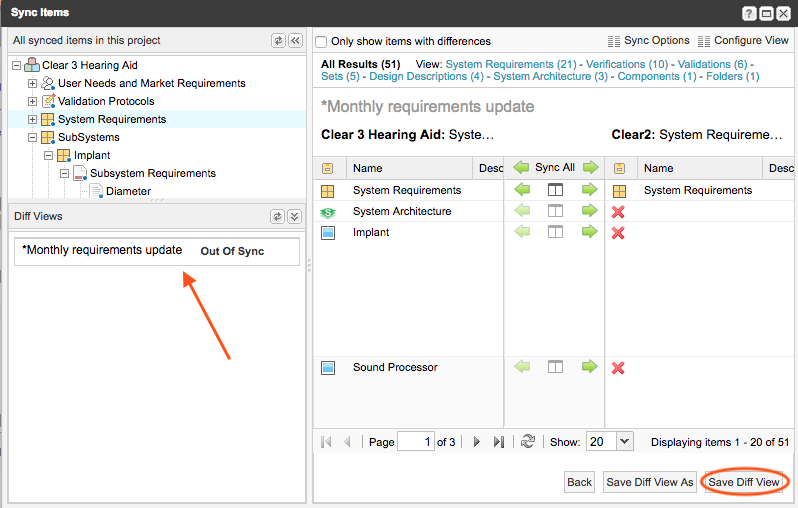Click Sync All left arrow in header
The image size is (798, 508).
521,168
